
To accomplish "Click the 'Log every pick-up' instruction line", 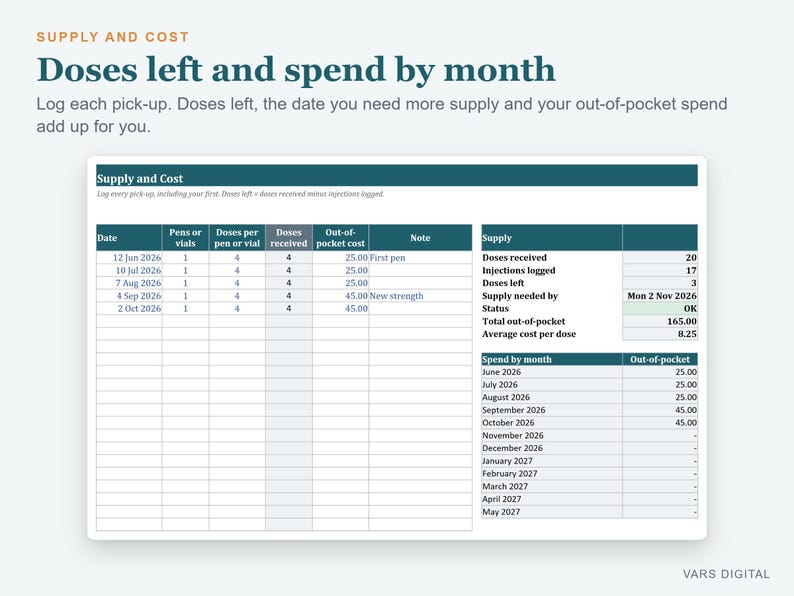I will pyautogui.click(x=241, y=194).
